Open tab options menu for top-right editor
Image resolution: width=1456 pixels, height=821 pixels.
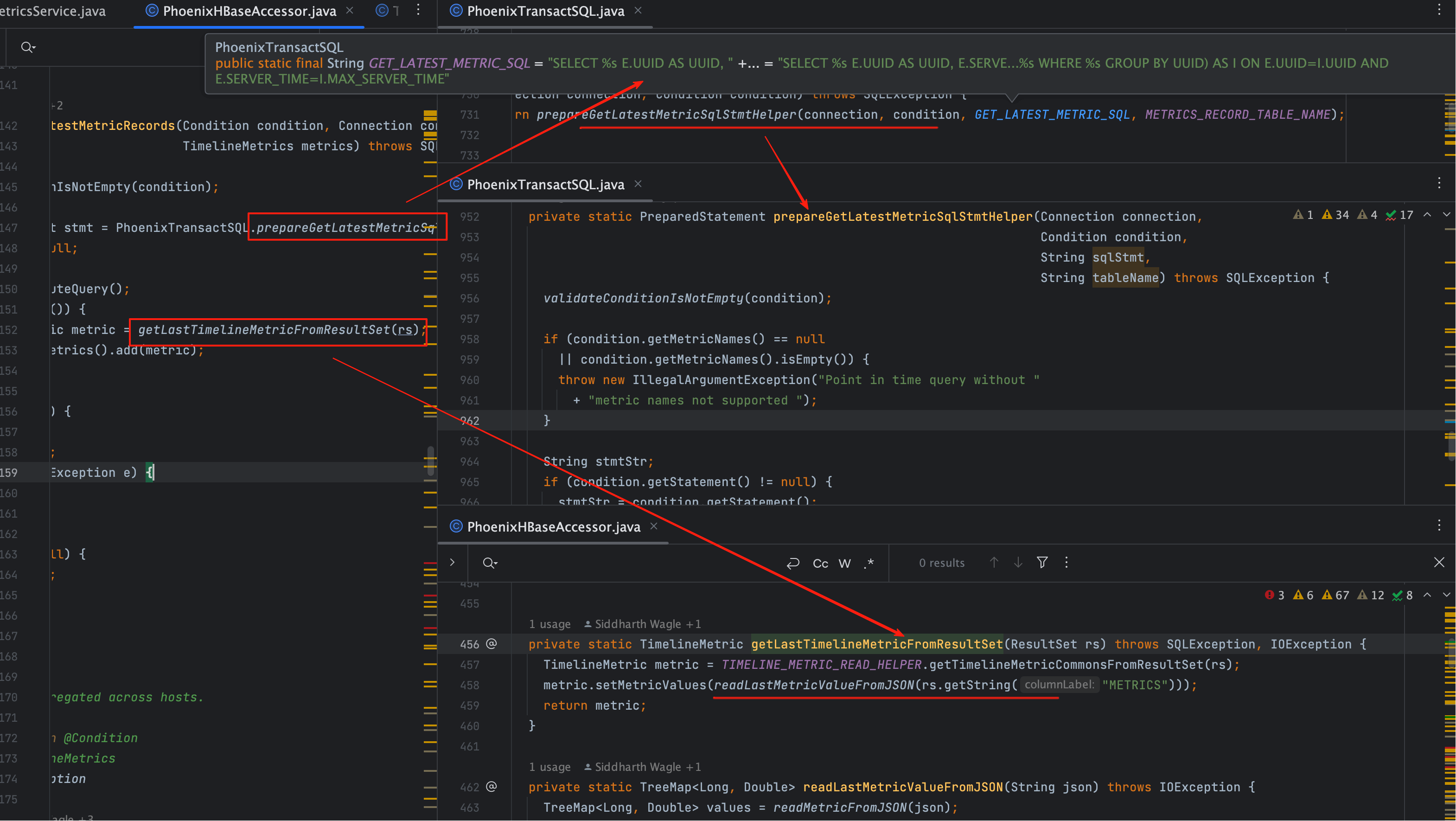pos(1439,10)
